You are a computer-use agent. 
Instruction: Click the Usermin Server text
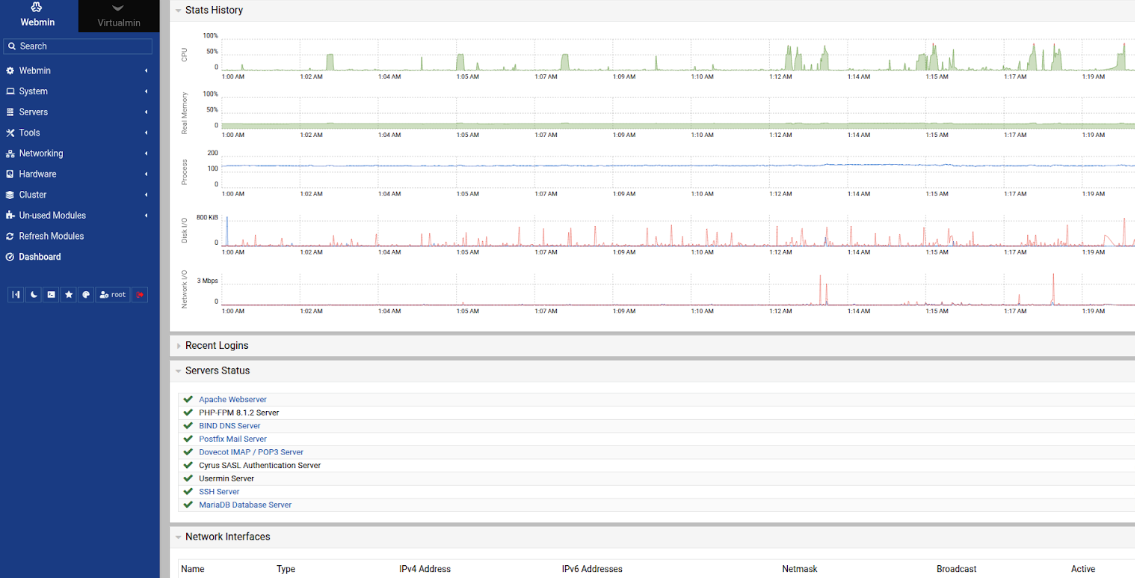(227, 479)
